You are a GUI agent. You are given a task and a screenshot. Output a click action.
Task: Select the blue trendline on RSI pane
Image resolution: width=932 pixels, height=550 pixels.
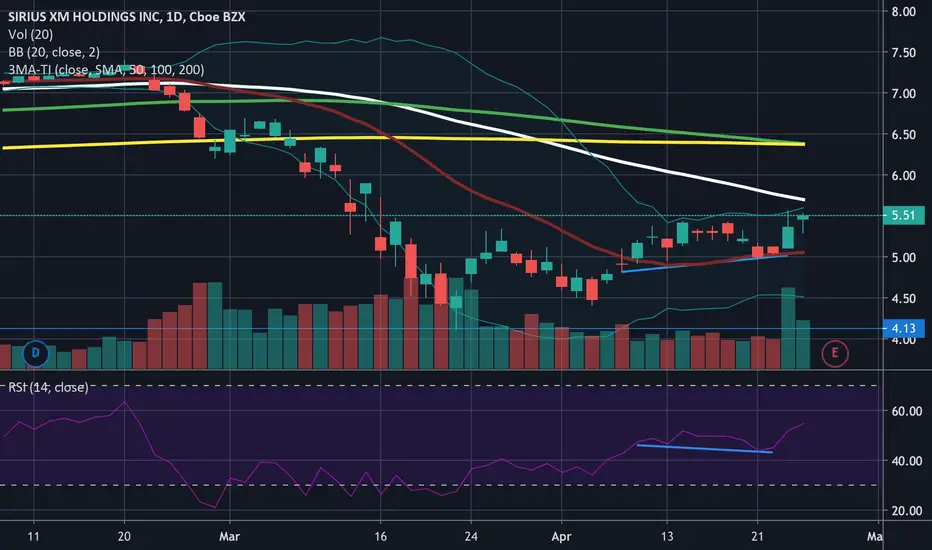pyautogui.click(x=704, y=448)
